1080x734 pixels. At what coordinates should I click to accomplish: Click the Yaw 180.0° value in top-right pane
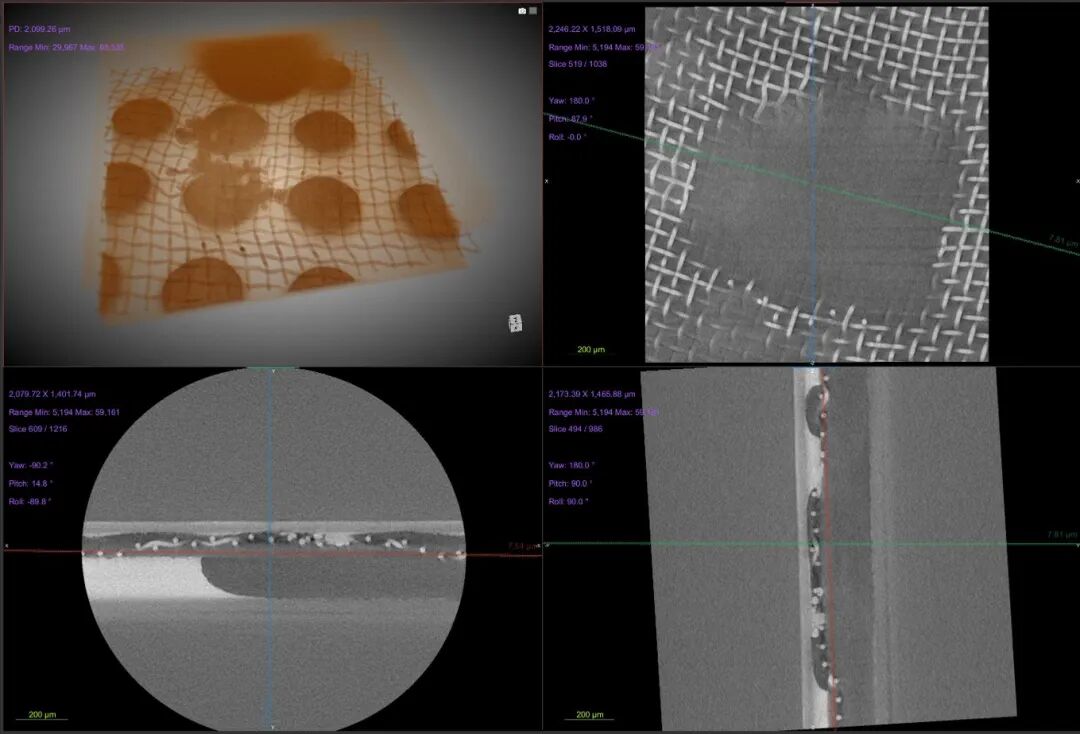(571, 100)
